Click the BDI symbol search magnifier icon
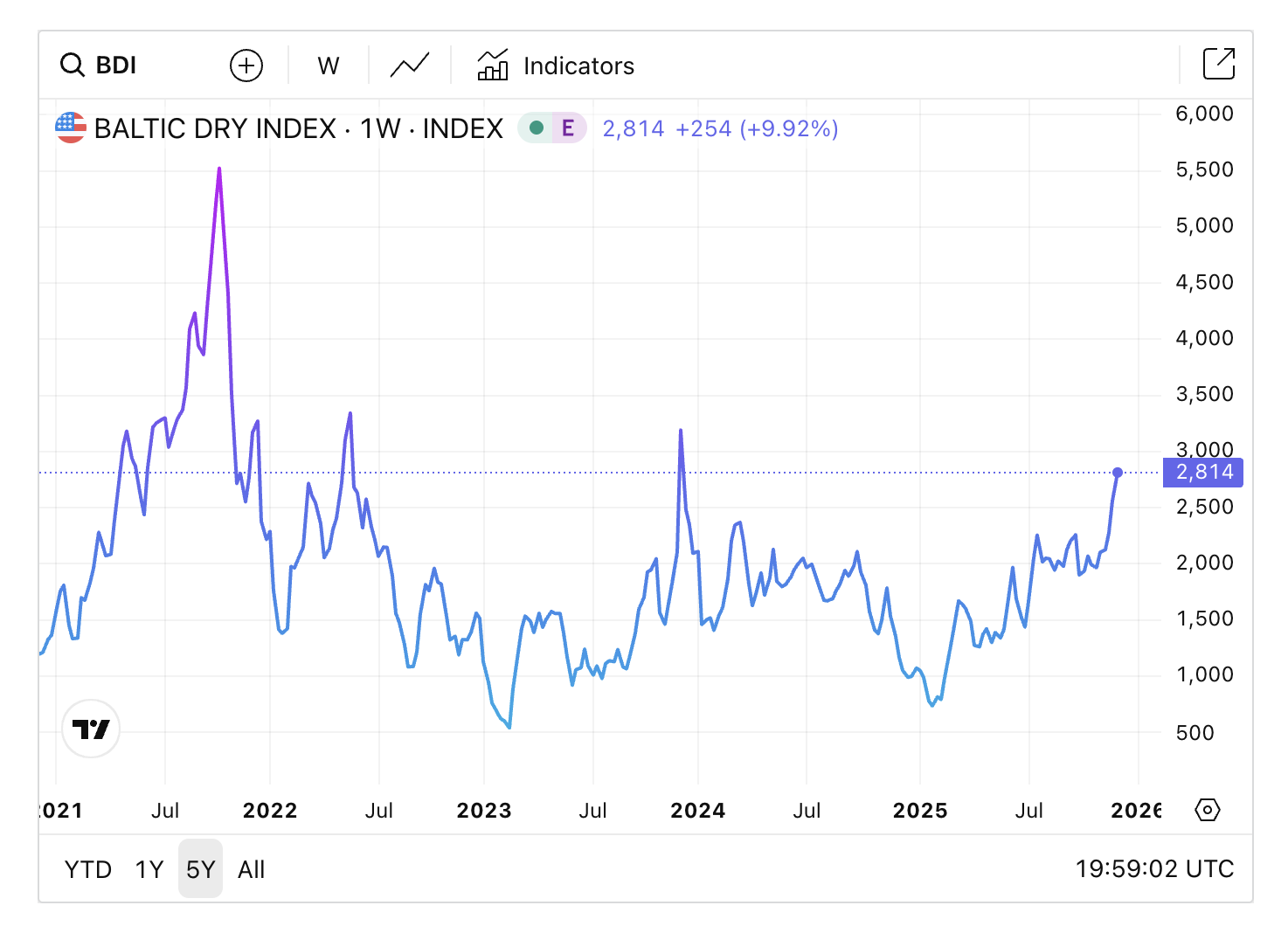Screen dimensions: 1288x933 pos(72,66)
